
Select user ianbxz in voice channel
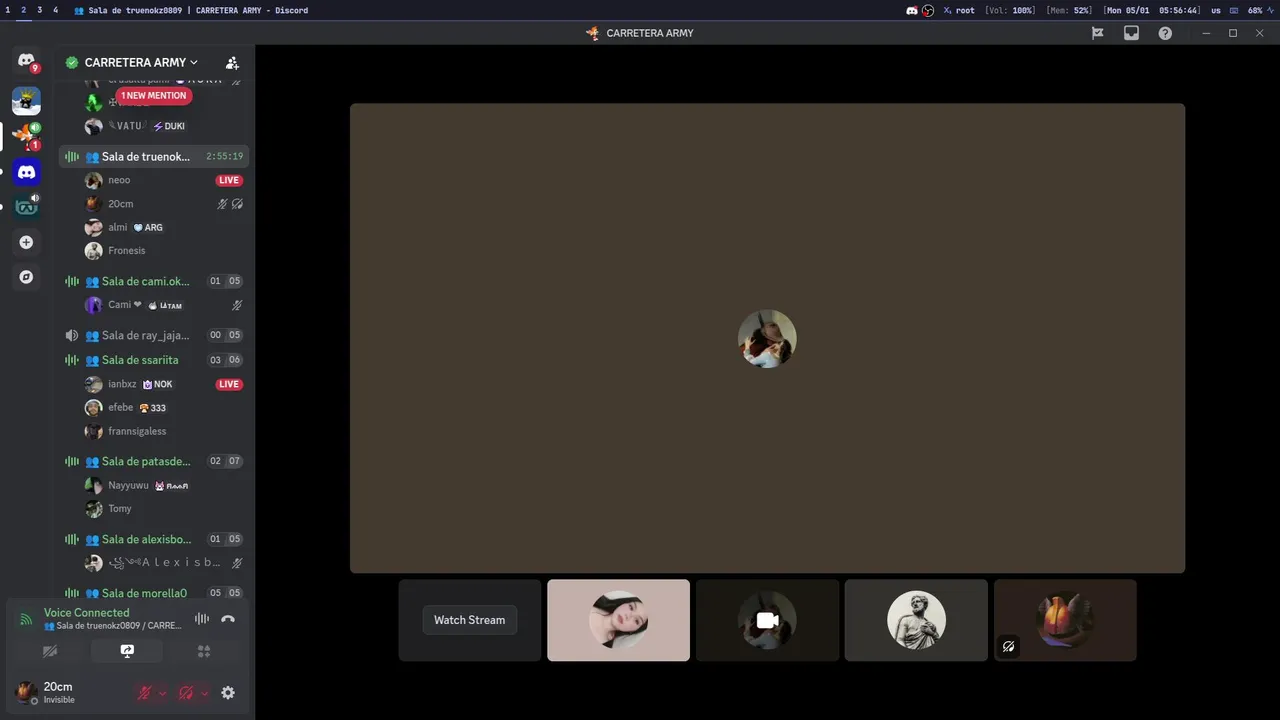click(164, 384)
